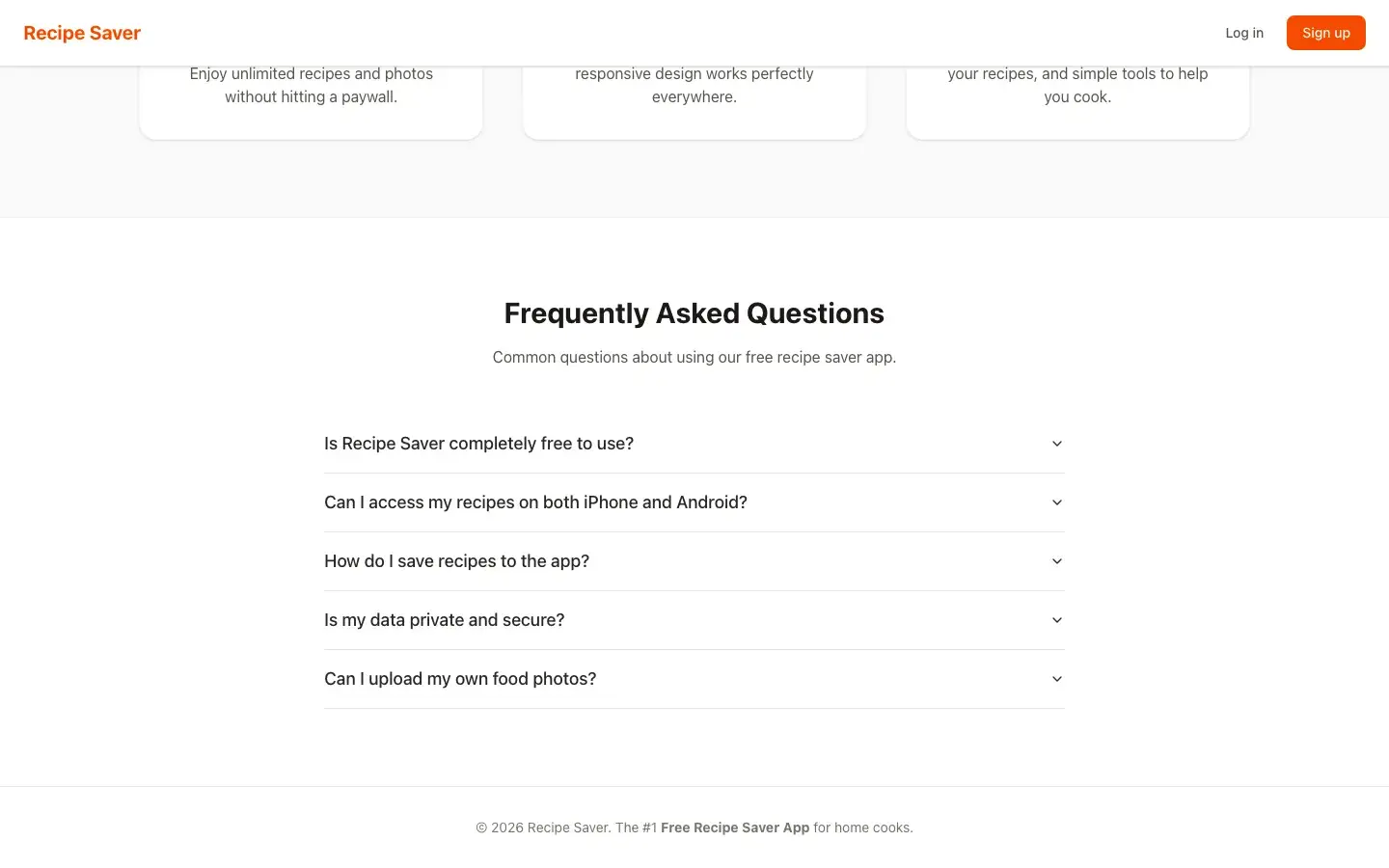The image size is (1389, 868).
Task: Click the FAQ section subtitle text
Action: [x=694, y=357]
